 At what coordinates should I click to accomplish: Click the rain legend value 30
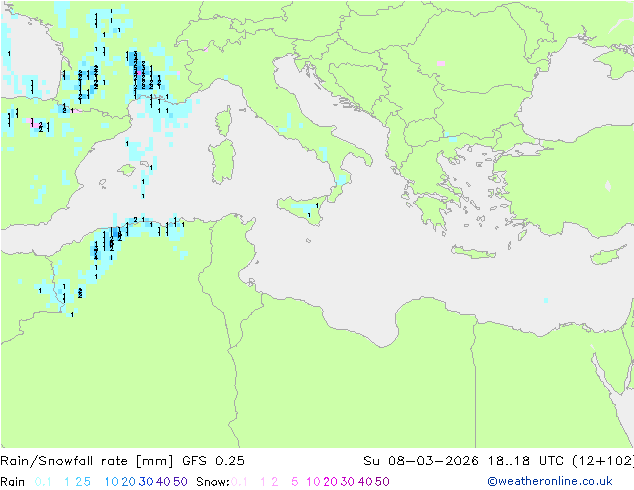point(146,482)
